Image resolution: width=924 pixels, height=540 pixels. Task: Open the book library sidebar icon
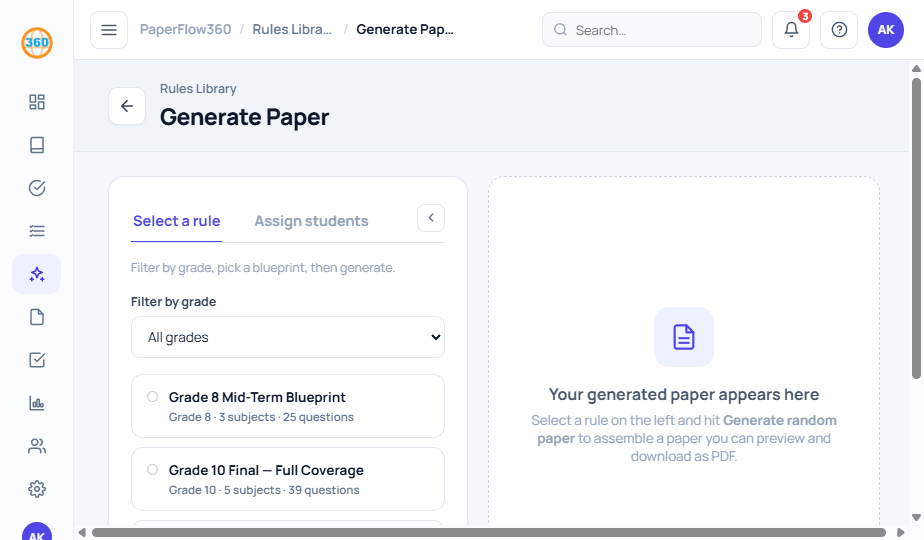click(37, 145)
